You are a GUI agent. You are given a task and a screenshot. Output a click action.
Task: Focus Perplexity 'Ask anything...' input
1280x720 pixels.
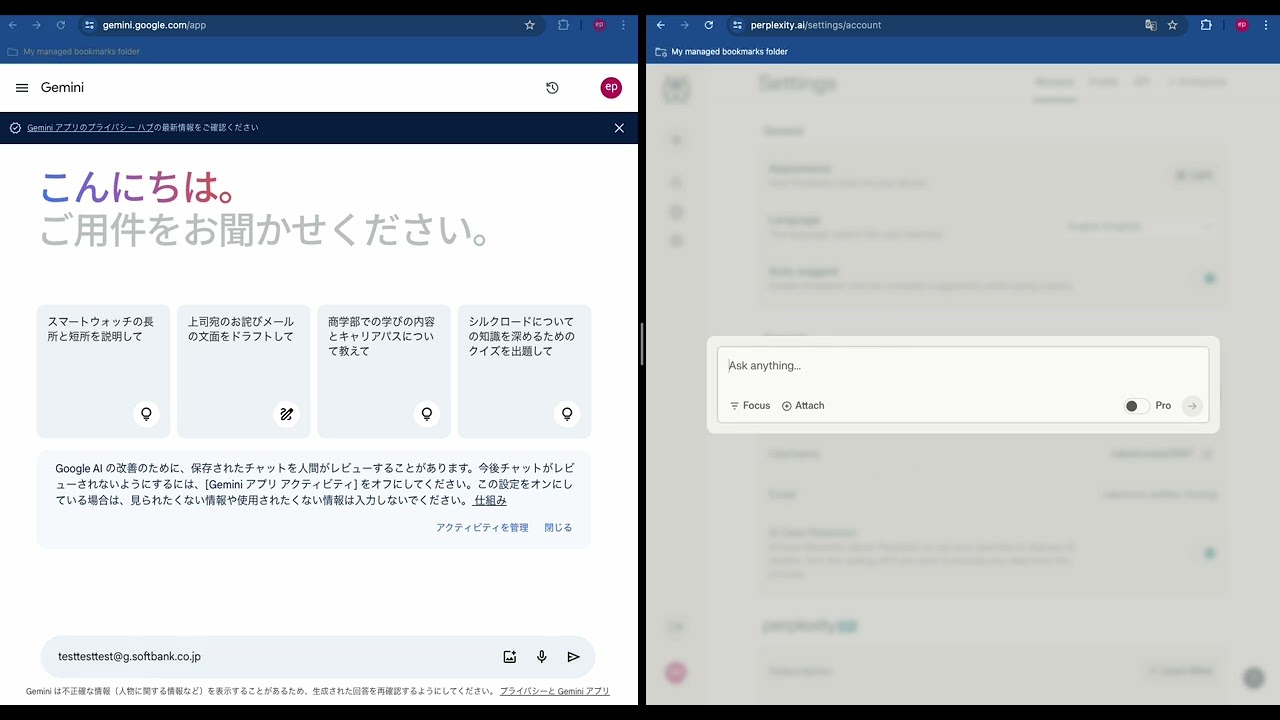962,366
